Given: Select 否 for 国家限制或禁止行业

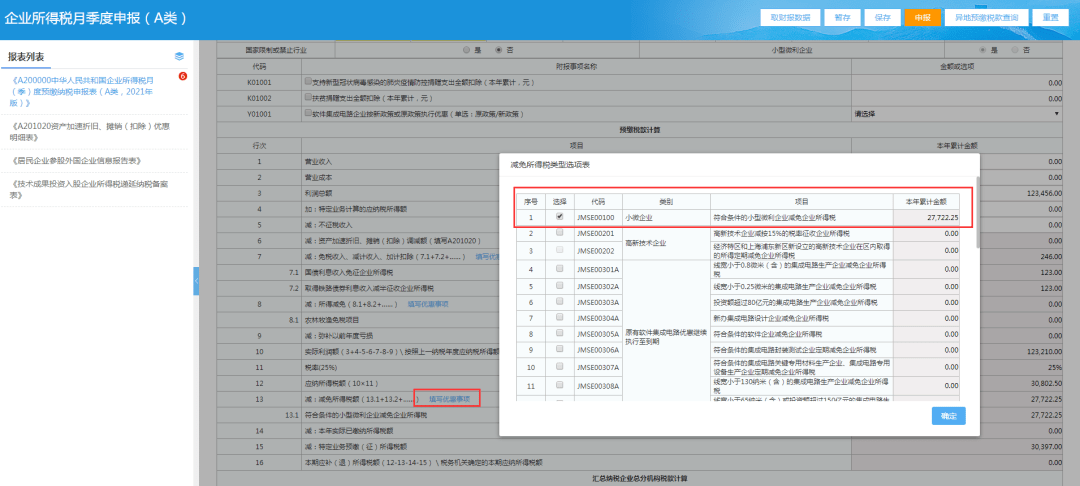Looking at the screenshot, I should click(x=499, y=50).
